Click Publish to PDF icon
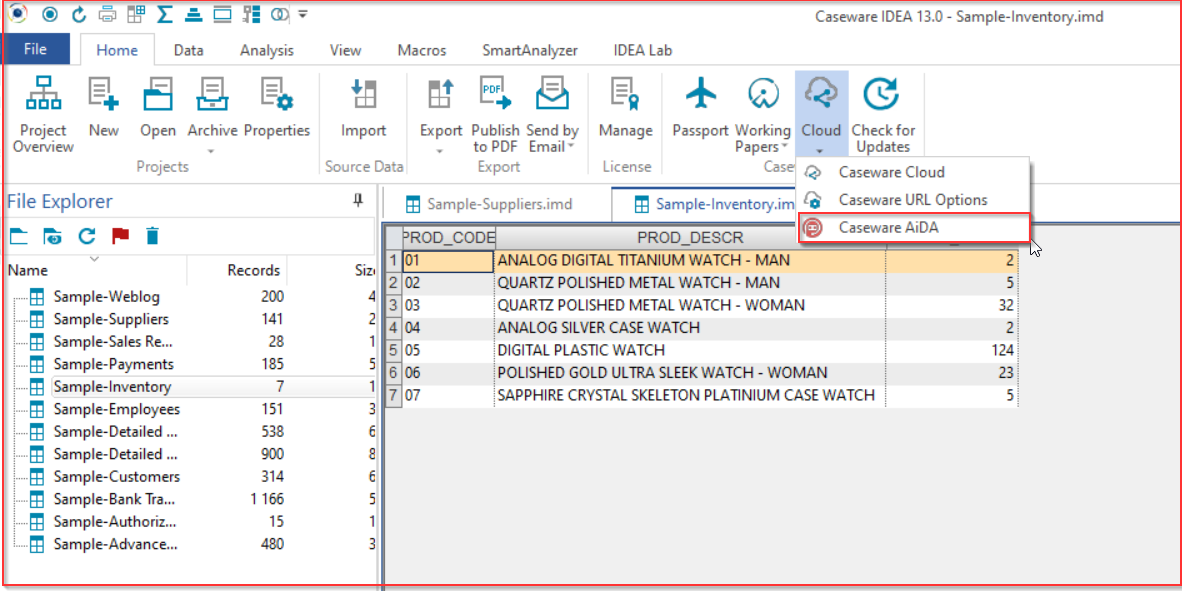 click(x=495, y=96)
